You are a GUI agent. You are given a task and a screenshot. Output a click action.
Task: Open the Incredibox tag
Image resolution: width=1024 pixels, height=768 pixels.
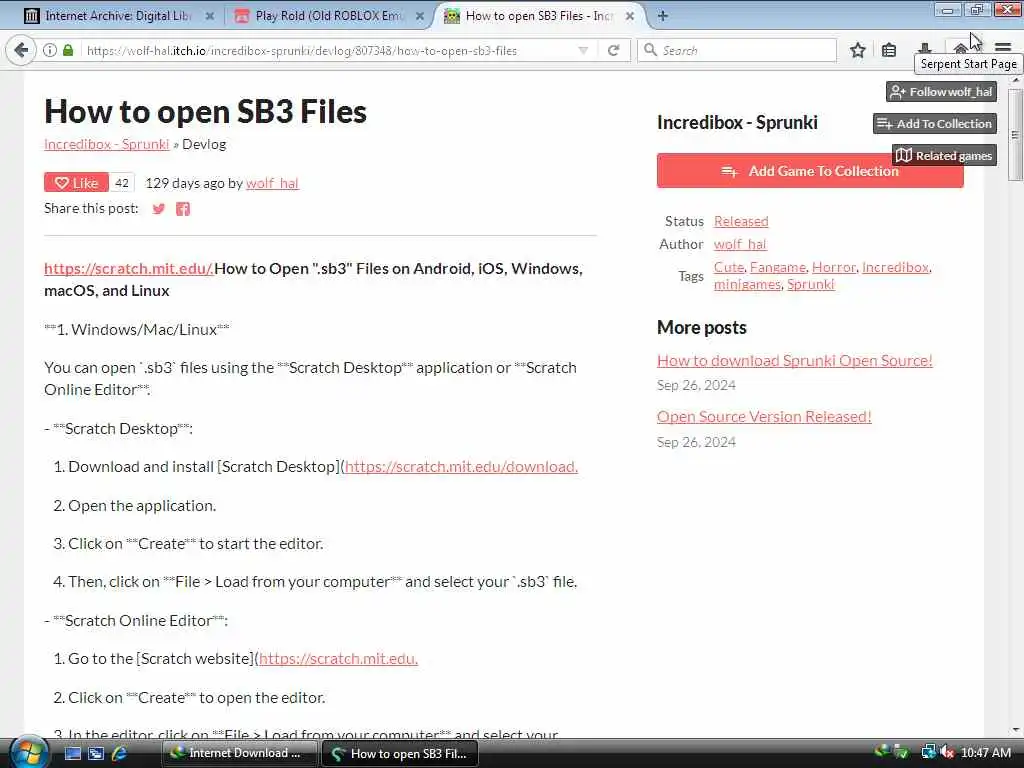(x=895, y=267)
